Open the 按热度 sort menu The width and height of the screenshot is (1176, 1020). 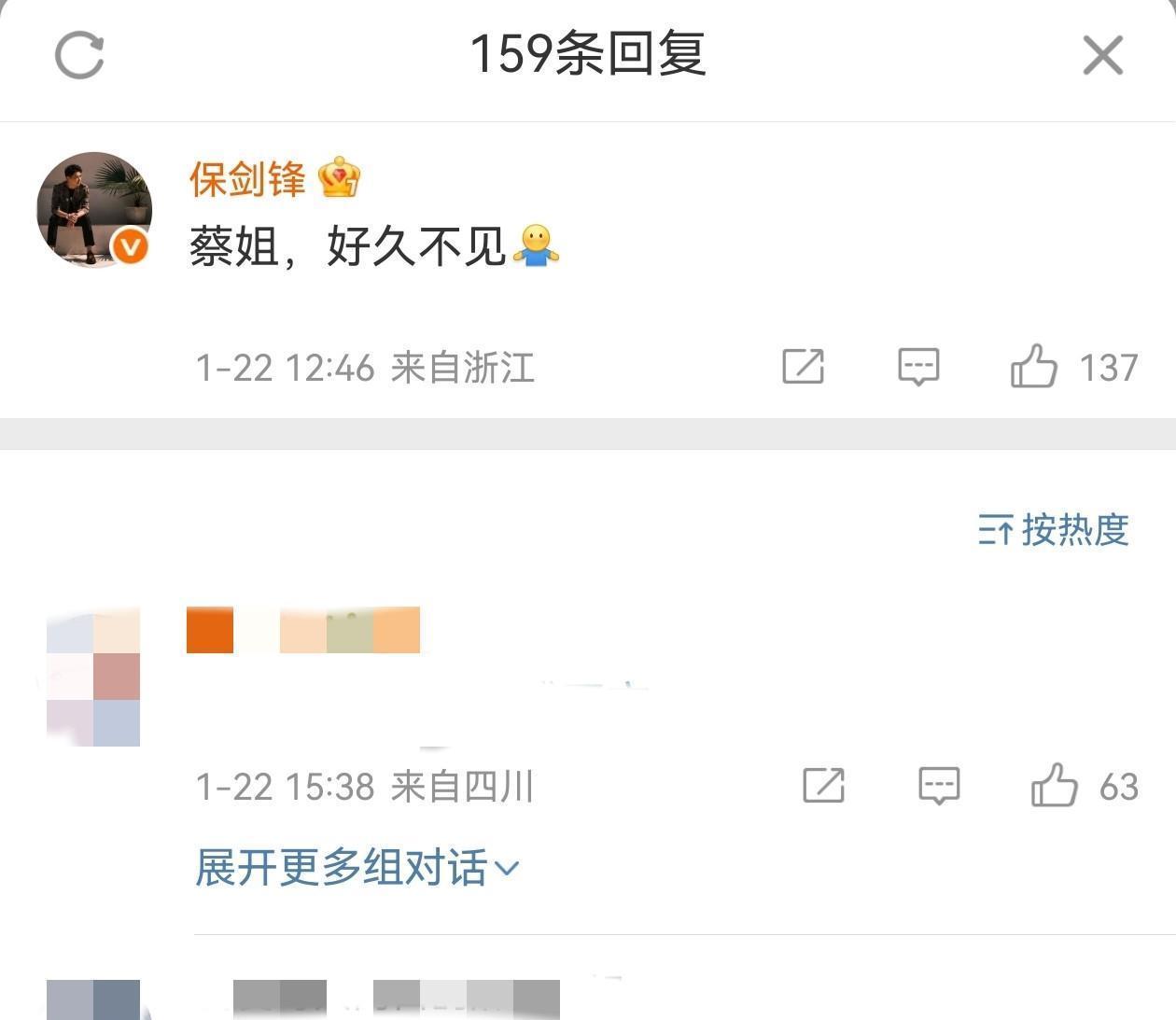[1054, 529]
